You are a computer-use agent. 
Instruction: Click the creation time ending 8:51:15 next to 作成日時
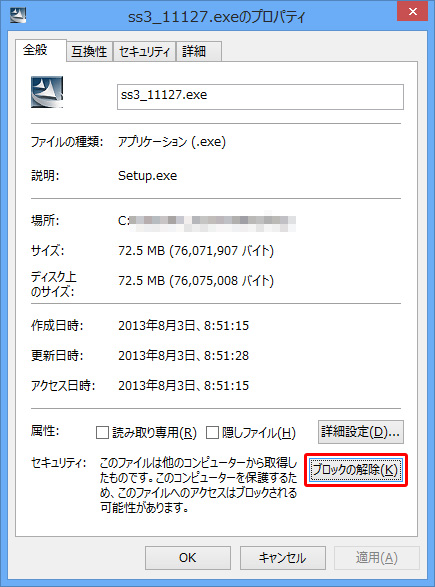(x=183, y=326)
